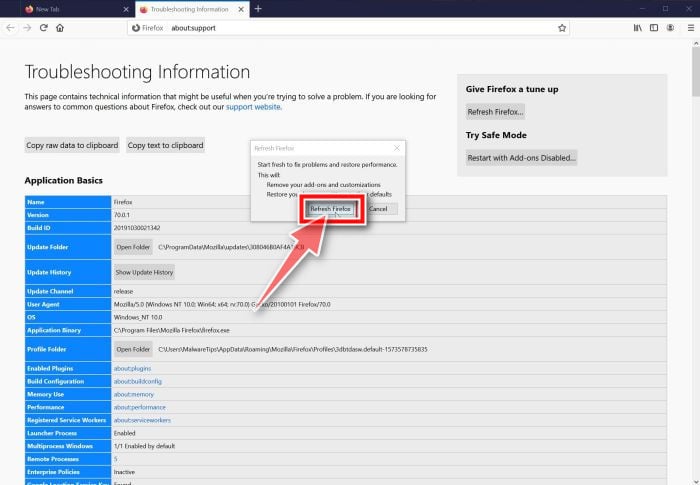Confirm Refresh Firefox in the dialog
This screenshot has height=485, width=700.
pos(330,209)
